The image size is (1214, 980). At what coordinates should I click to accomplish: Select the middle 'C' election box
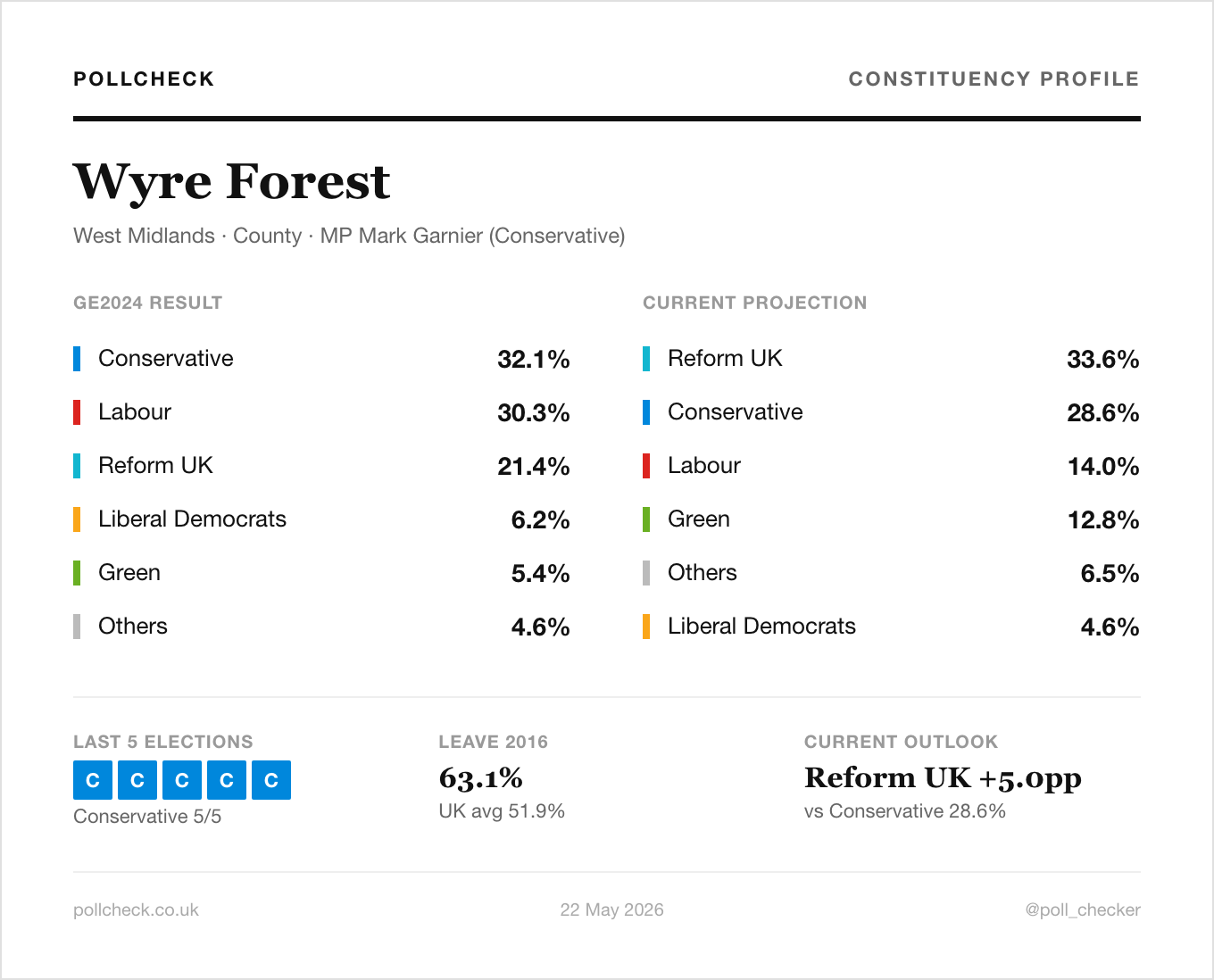(182, 780)
